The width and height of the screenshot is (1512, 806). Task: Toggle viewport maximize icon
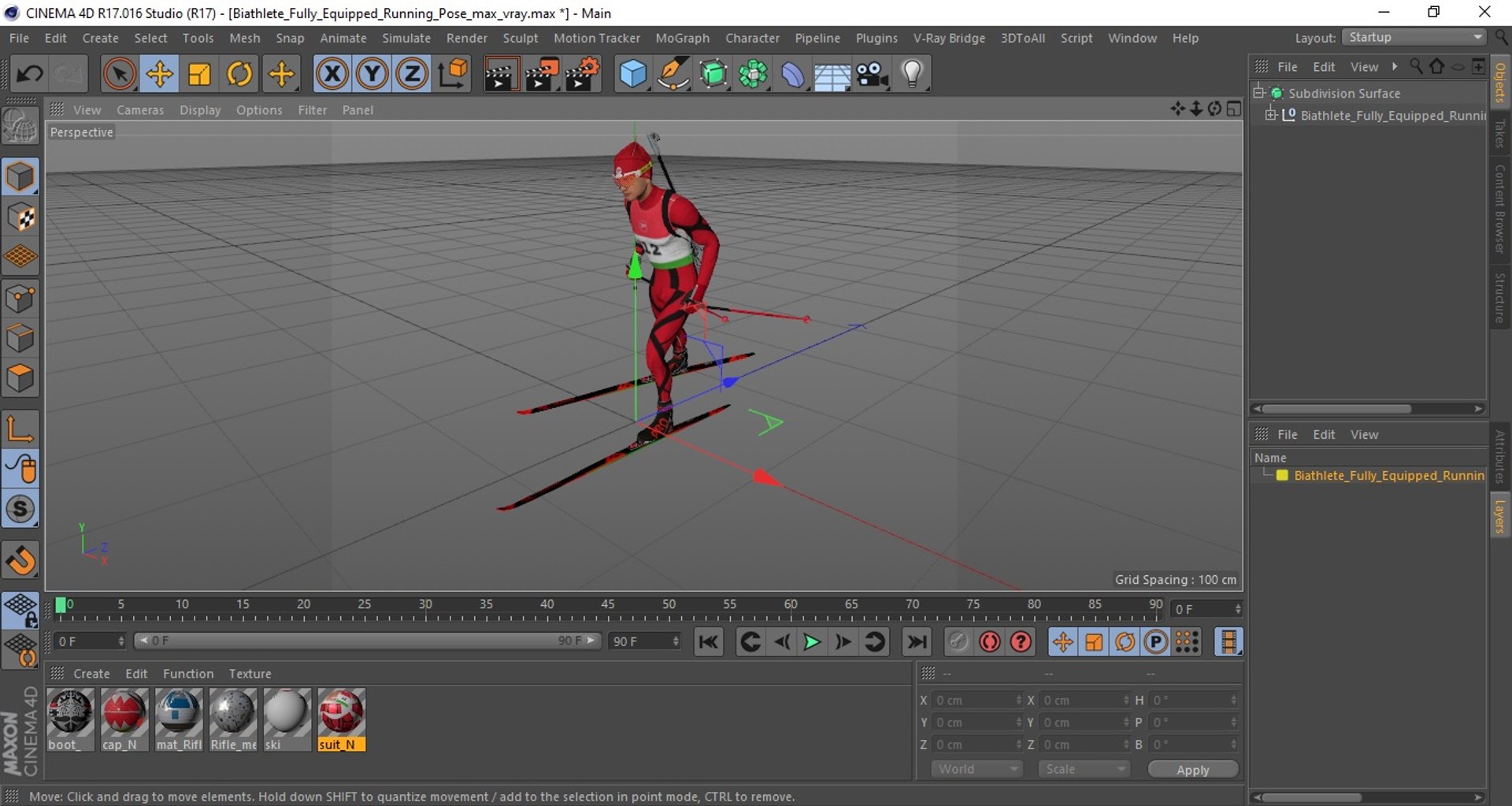[1233, 109]
